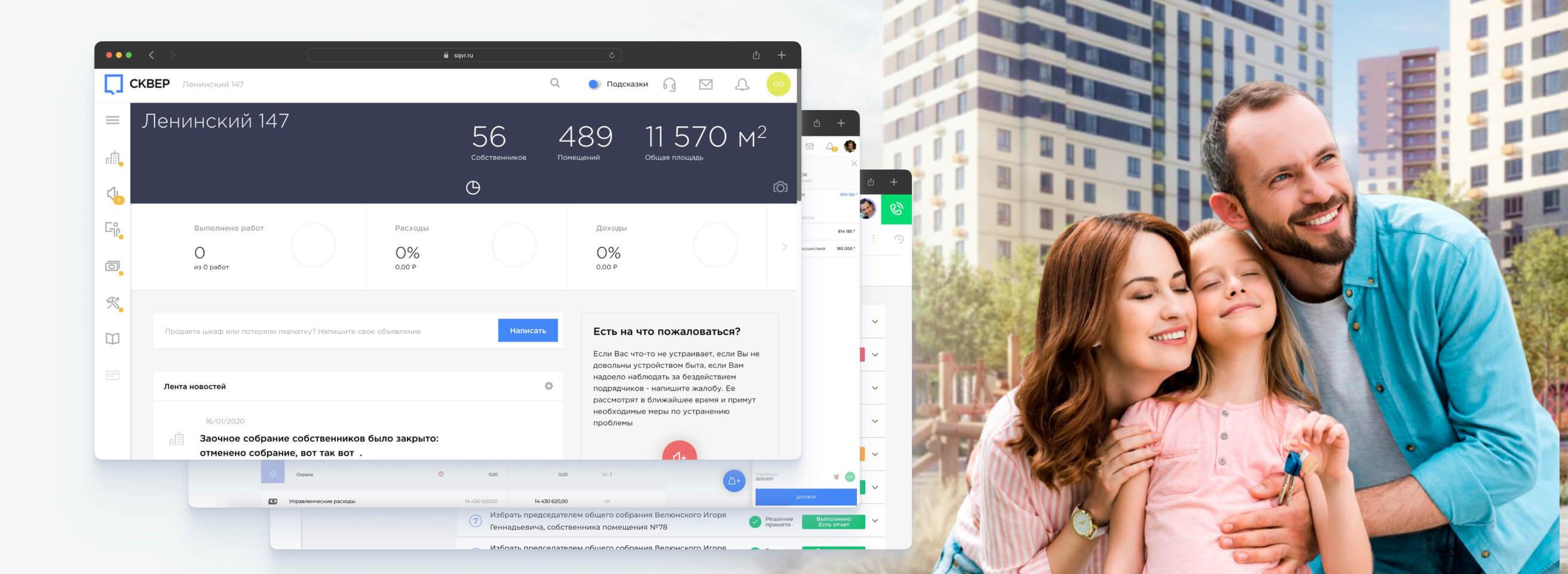Click the round number 7 agenda item marker

(476, 521)
